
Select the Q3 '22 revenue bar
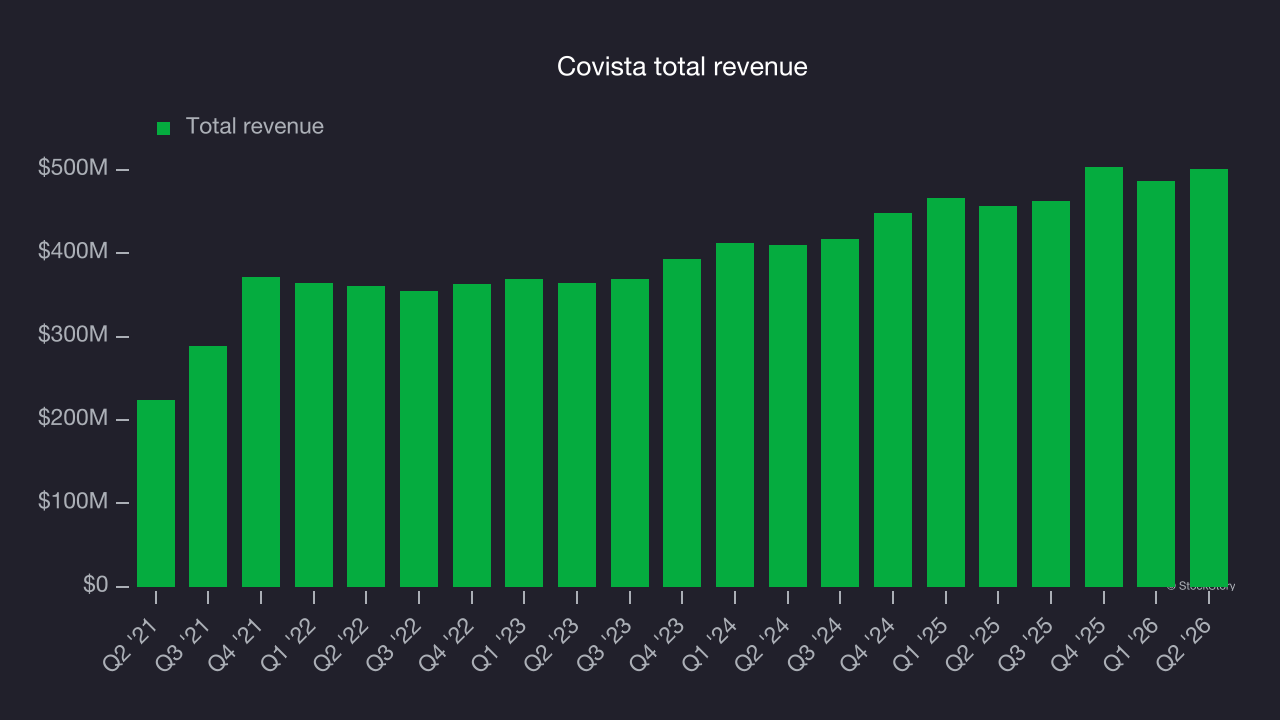point(419,439)
